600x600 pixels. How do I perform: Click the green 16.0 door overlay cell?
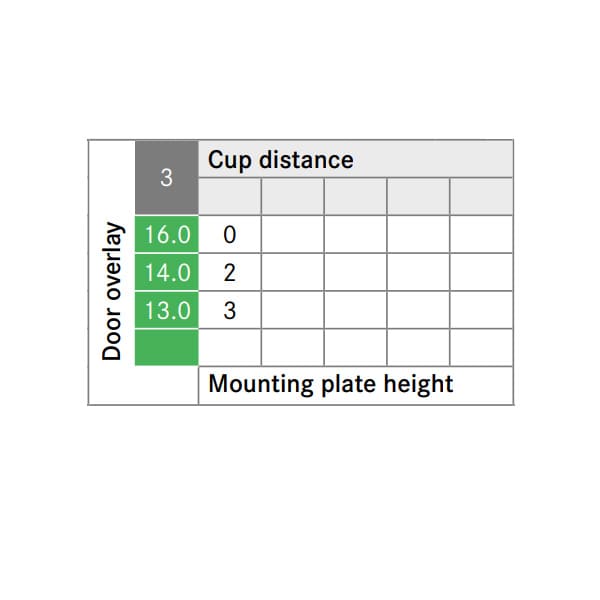click(x=166, y=234)
